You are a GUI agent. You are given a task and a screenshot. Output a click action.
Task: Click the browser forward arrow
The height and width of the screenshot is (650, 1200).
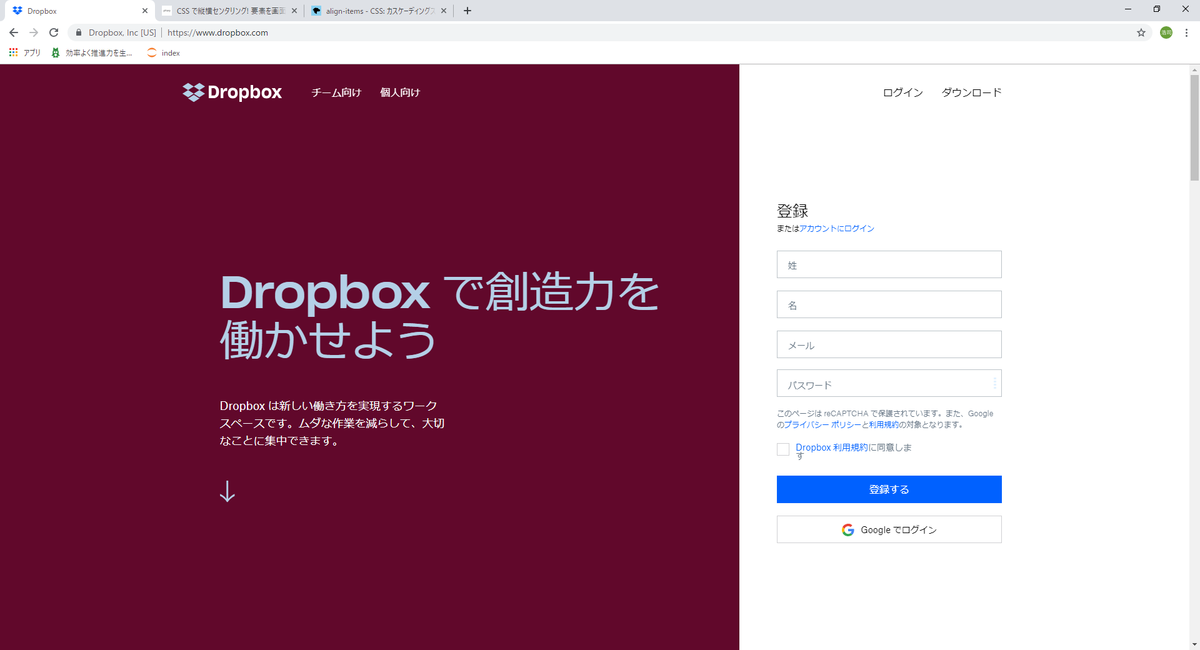point(33,32)
